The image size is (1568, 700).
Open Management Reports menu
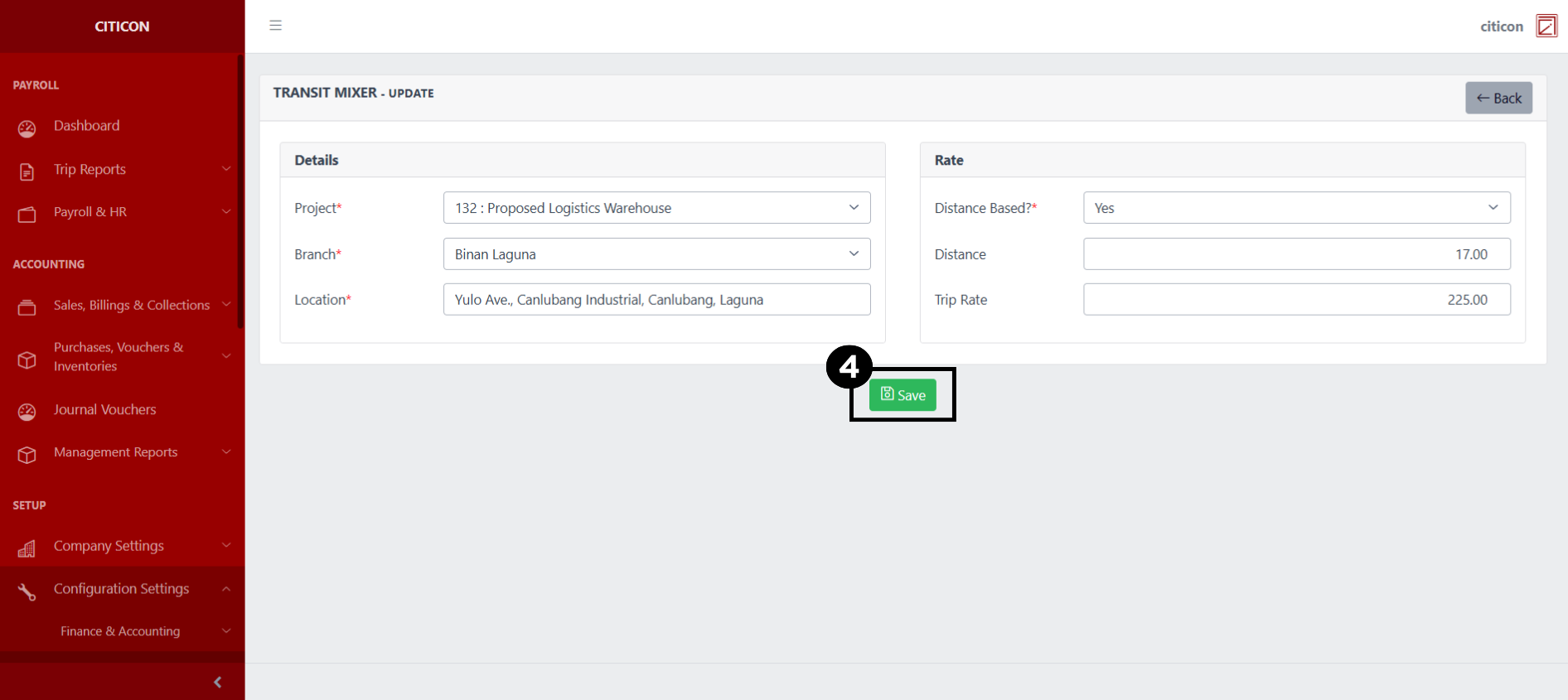point(116,452)
